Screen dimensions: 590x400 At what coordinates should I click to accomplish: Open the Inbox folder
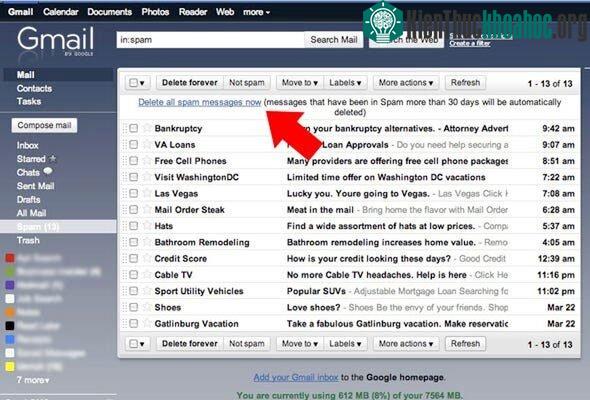tap(27, 145)
